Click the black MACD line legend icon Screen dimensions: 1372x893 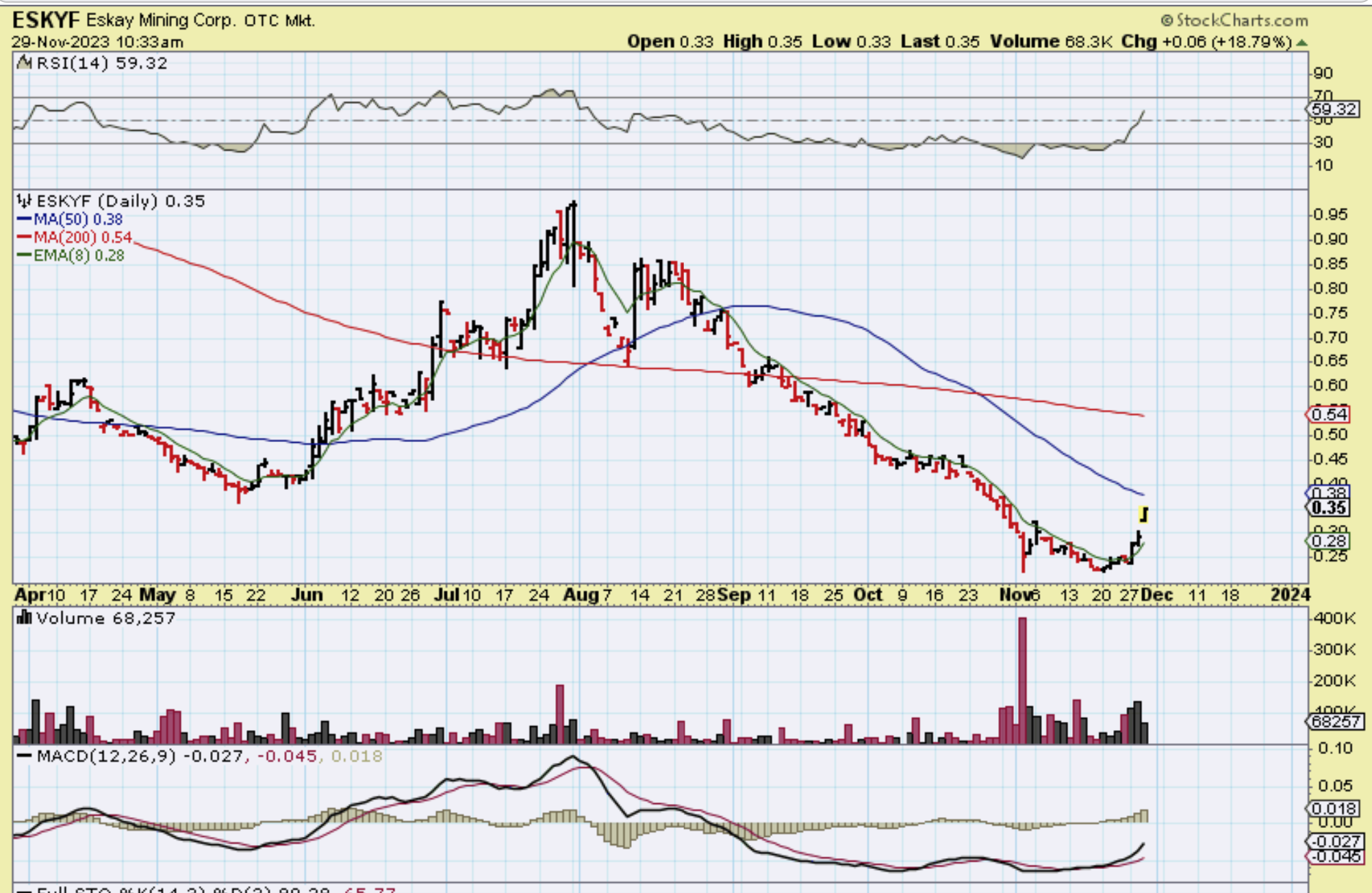[x=25, y=756]
